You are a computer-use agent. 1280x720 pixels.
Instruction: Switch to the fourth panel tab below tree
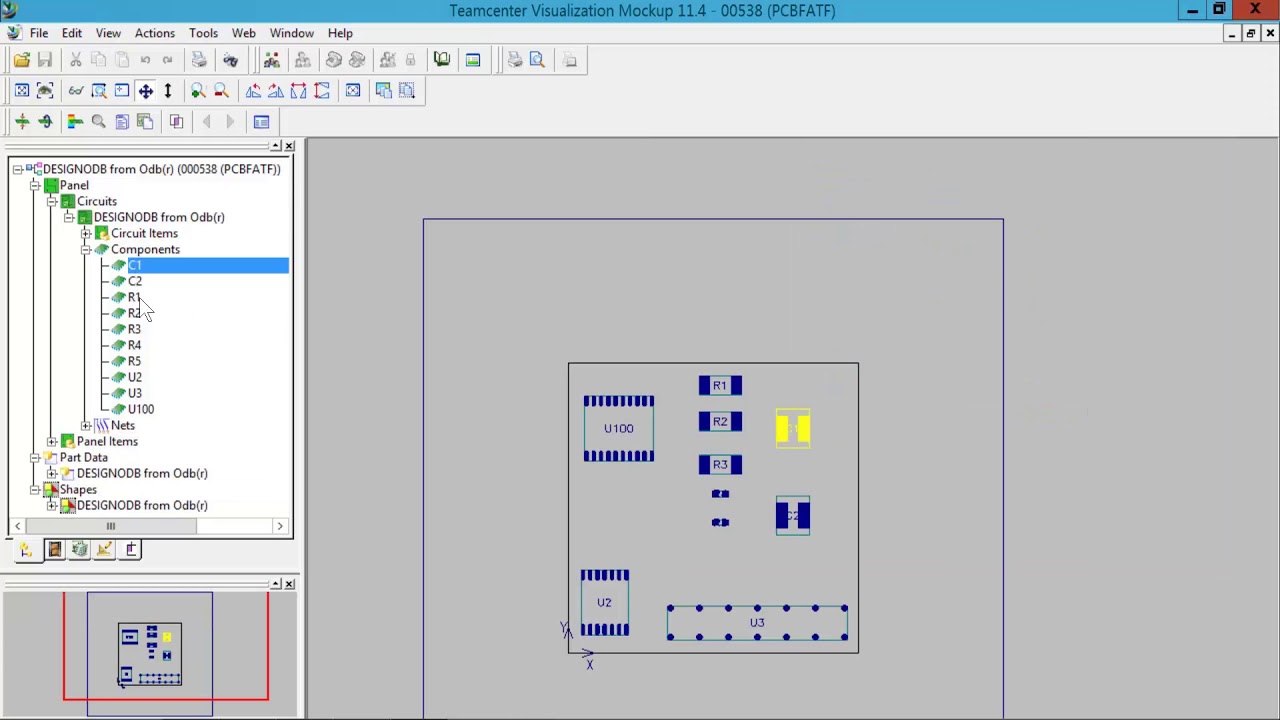[105, 549]
